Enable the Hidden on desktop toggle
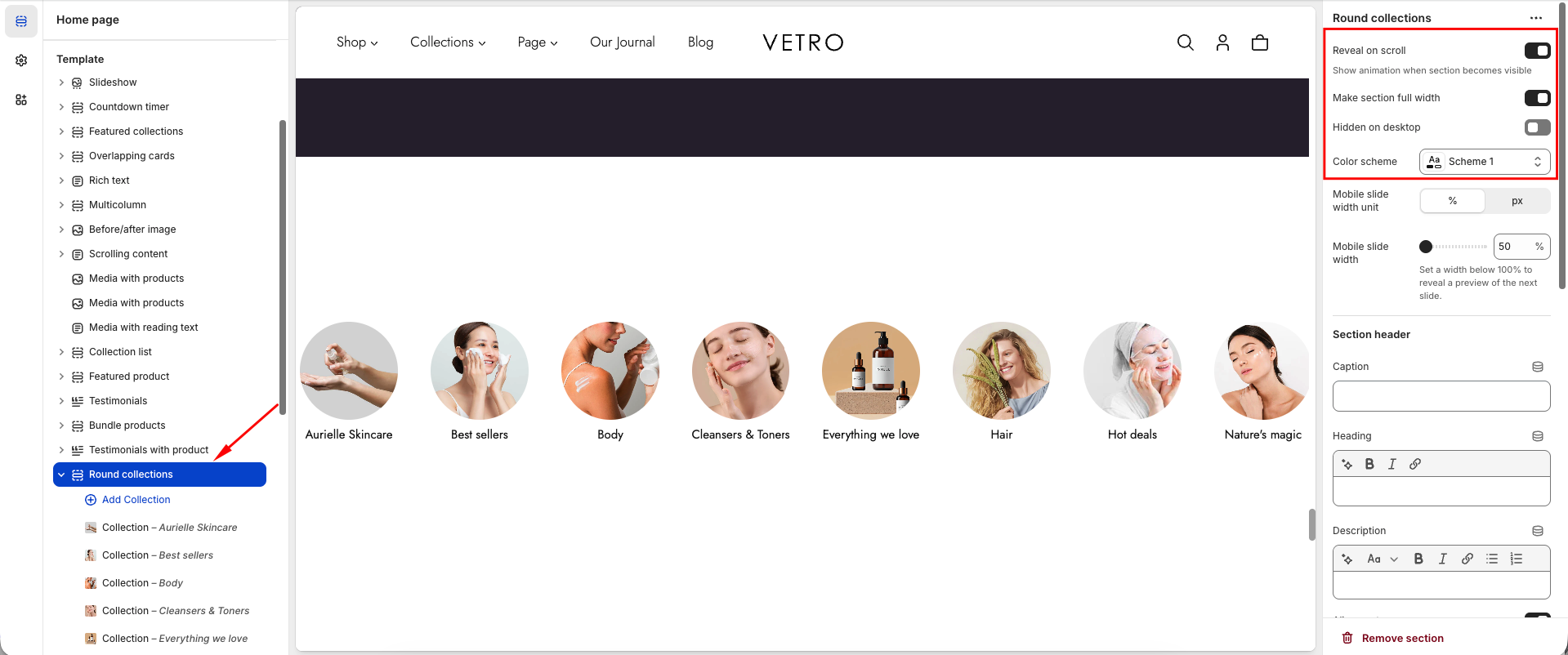This screenshot has width=1568, height=655. pos(1537,127)
